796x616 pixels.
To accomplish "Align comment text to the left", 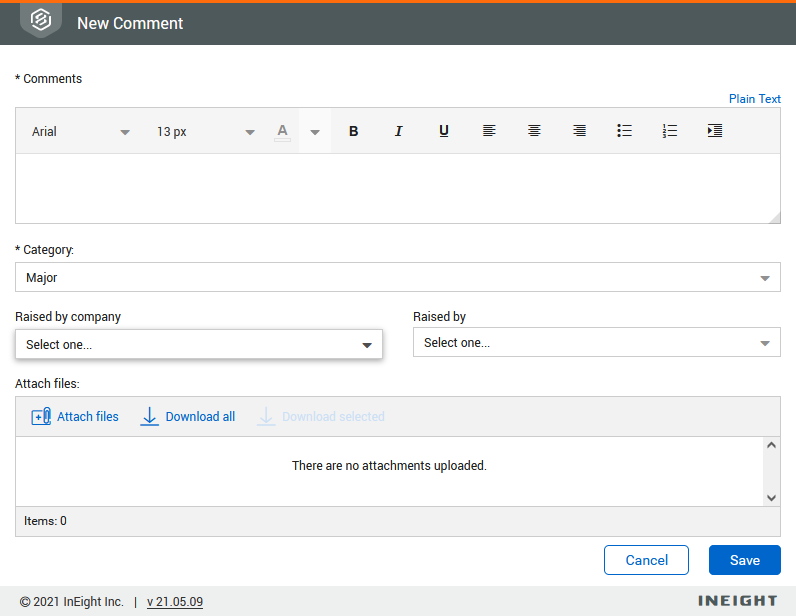I will [489, 131].
